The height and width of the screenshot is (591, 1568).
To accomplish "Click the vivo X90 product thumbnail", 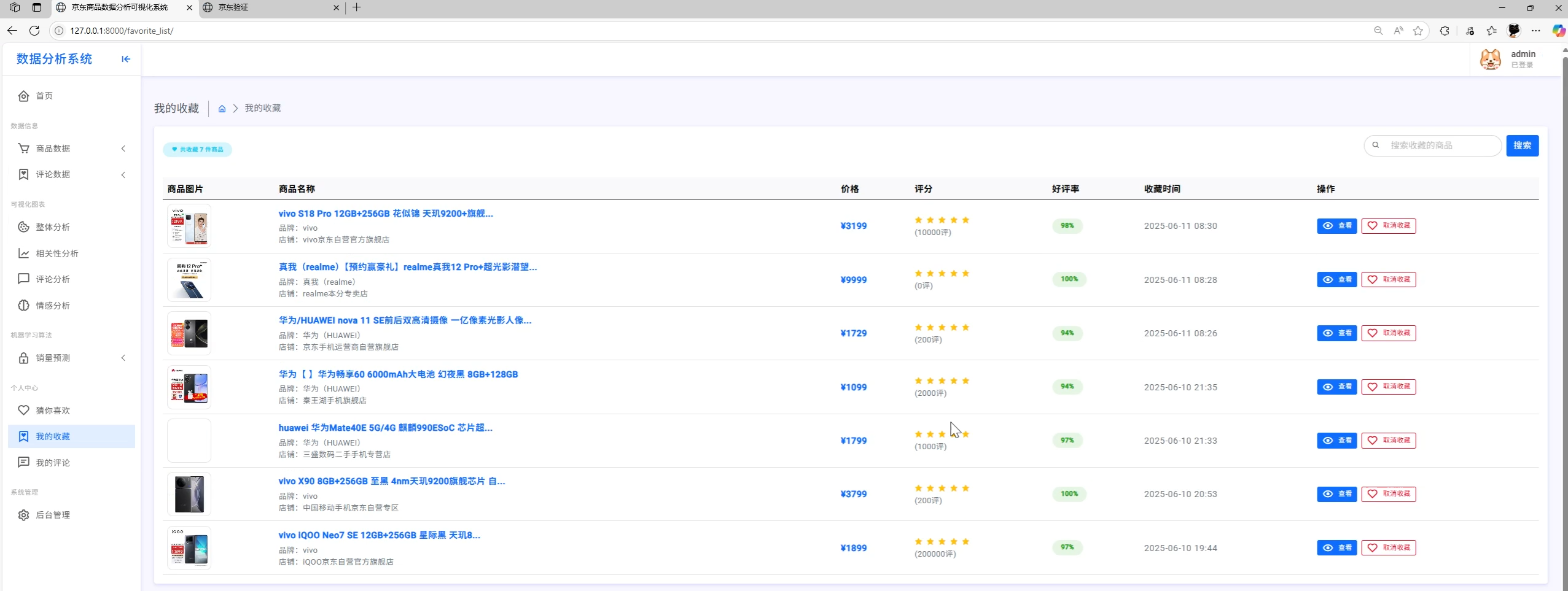I will coord(189,494).
